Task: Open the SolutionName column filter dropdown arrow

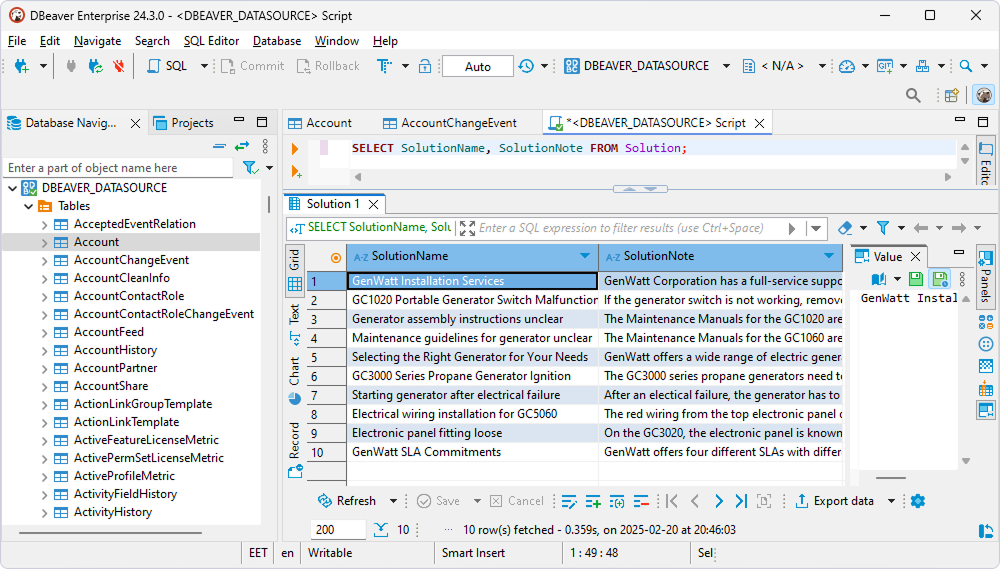Action: [585, 256]
